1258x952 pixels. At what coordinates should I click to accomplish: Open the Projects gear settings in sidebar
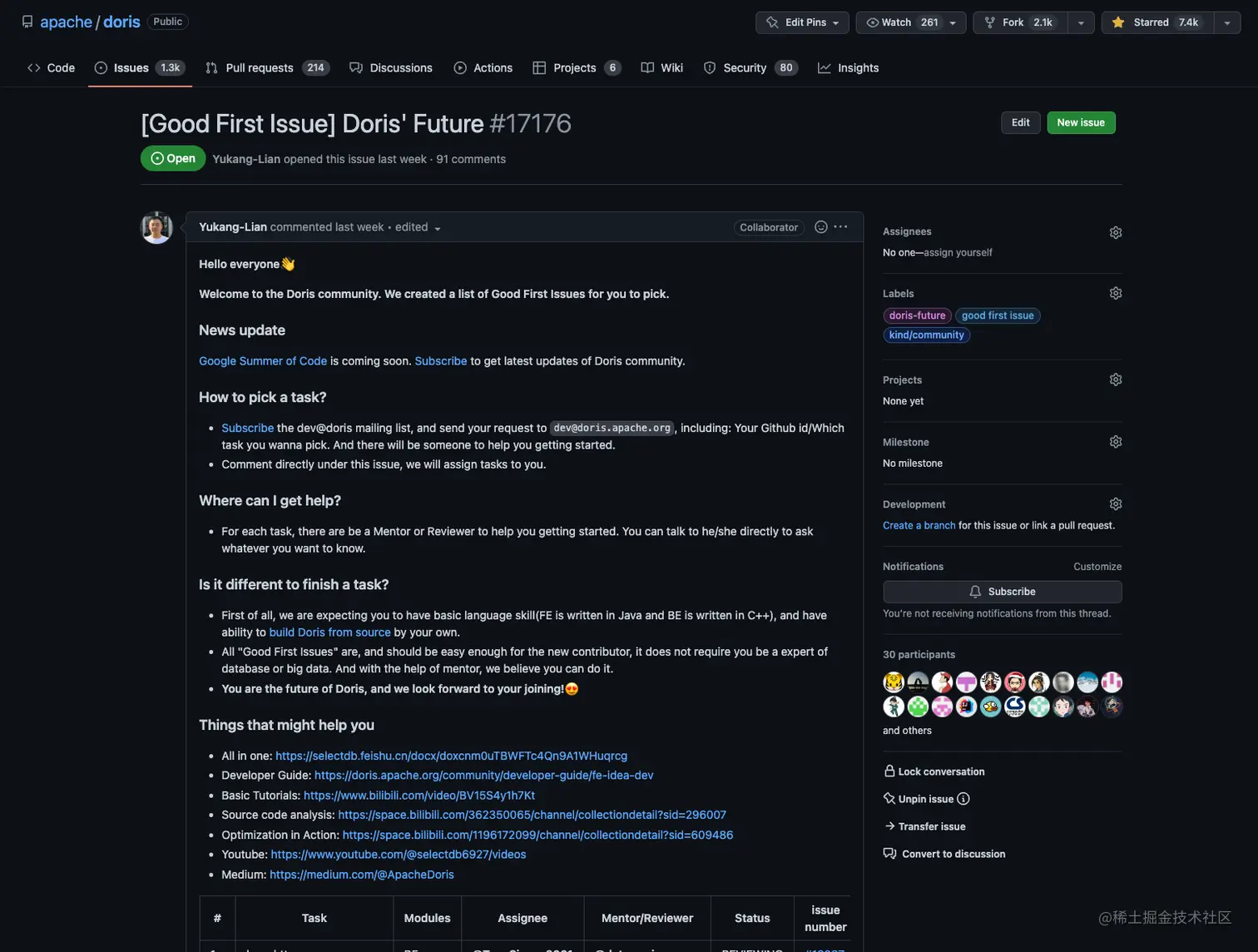coord(1116,379)
